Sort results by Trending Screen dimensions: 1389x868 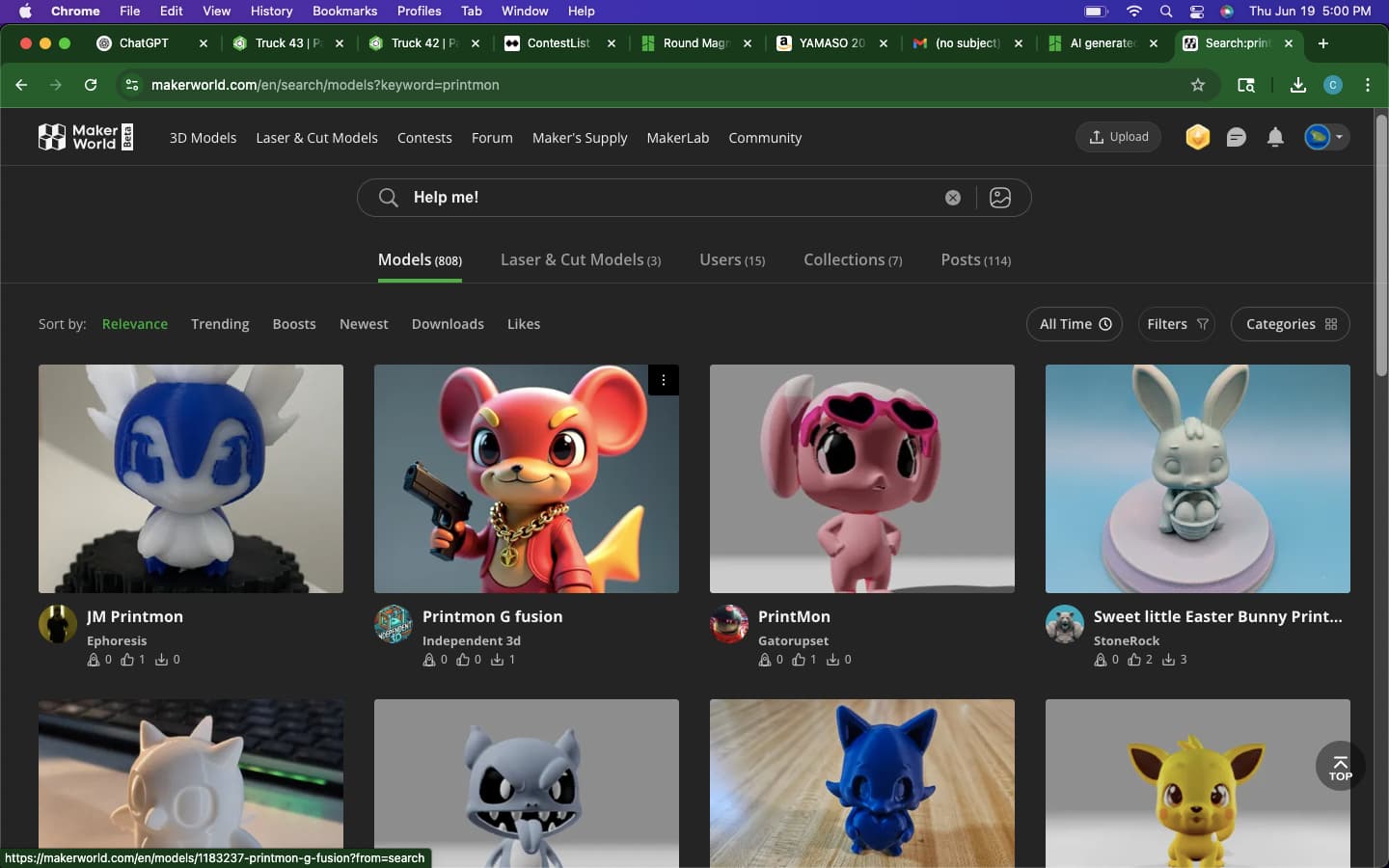tap(220, 324)
